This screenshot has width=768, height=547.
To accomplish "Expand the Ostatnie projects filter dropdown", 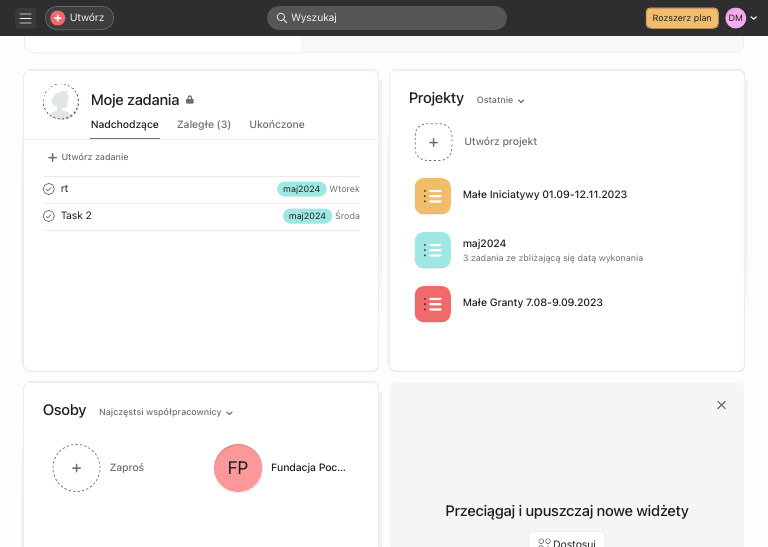I will (501, 100).
